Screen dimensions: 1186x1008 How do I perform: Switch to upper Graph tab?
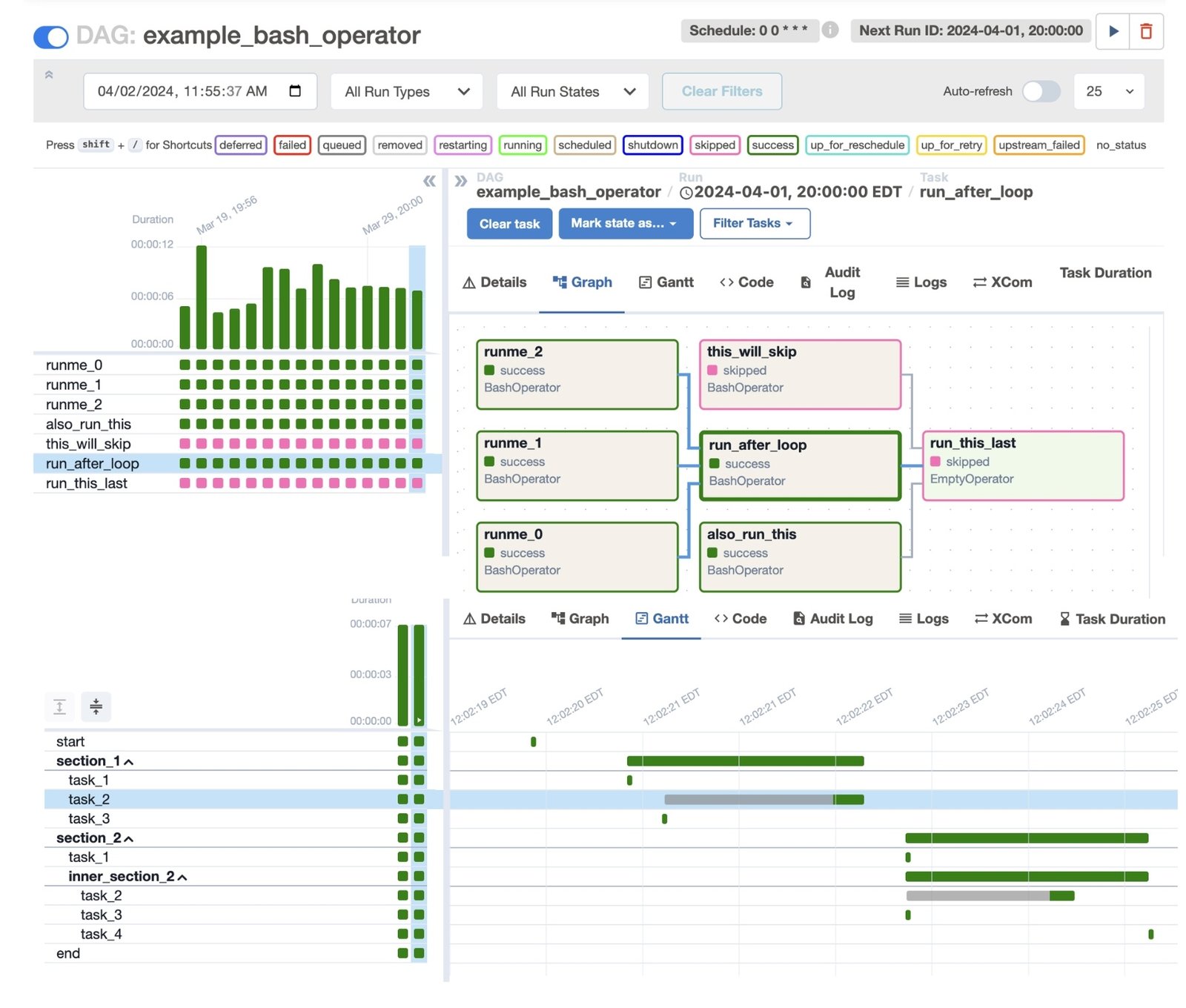pos(582,282)
